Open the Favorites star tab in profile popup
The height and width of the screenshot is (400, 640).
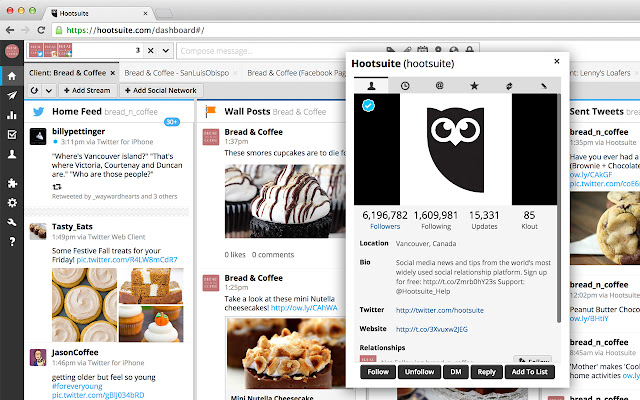pyautogui.click(x=474, y=85)
